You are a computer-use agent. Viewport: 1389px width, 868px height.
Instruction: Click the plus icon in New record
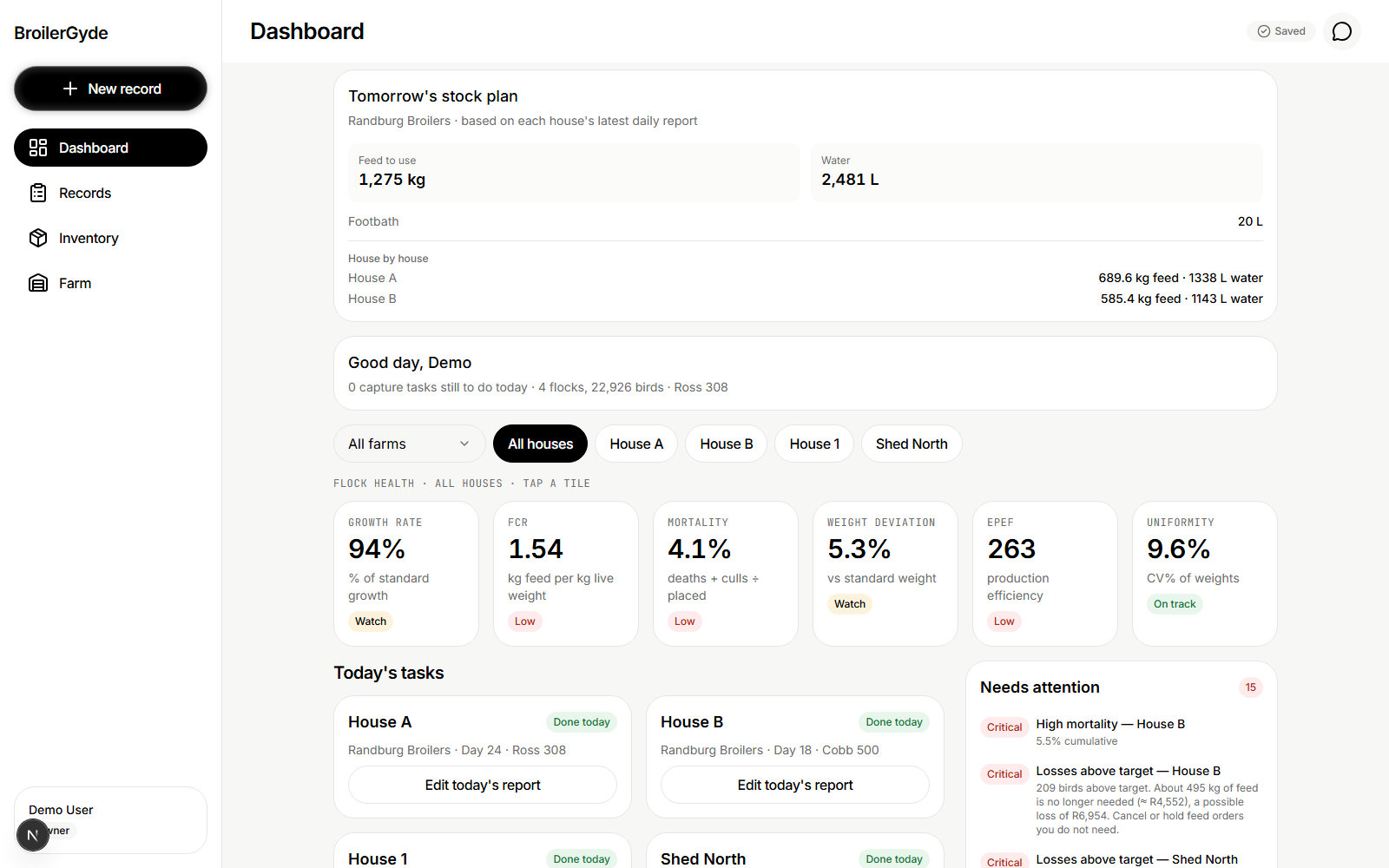click(70, 89)
